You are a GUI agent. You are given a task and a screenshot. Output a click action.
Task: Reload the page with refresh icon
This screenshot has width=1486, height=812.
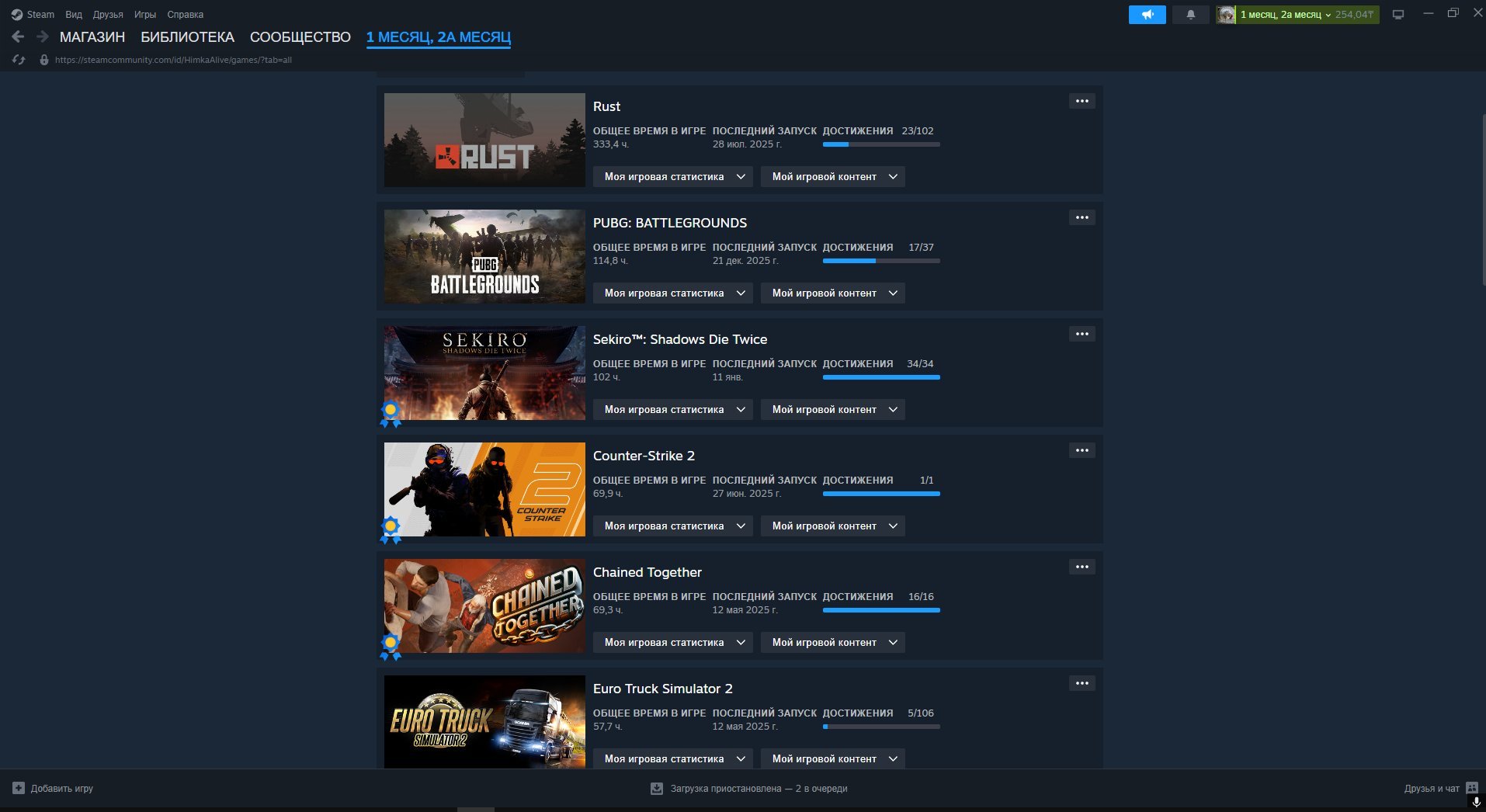pyautogui.click(x=19, y=60)
